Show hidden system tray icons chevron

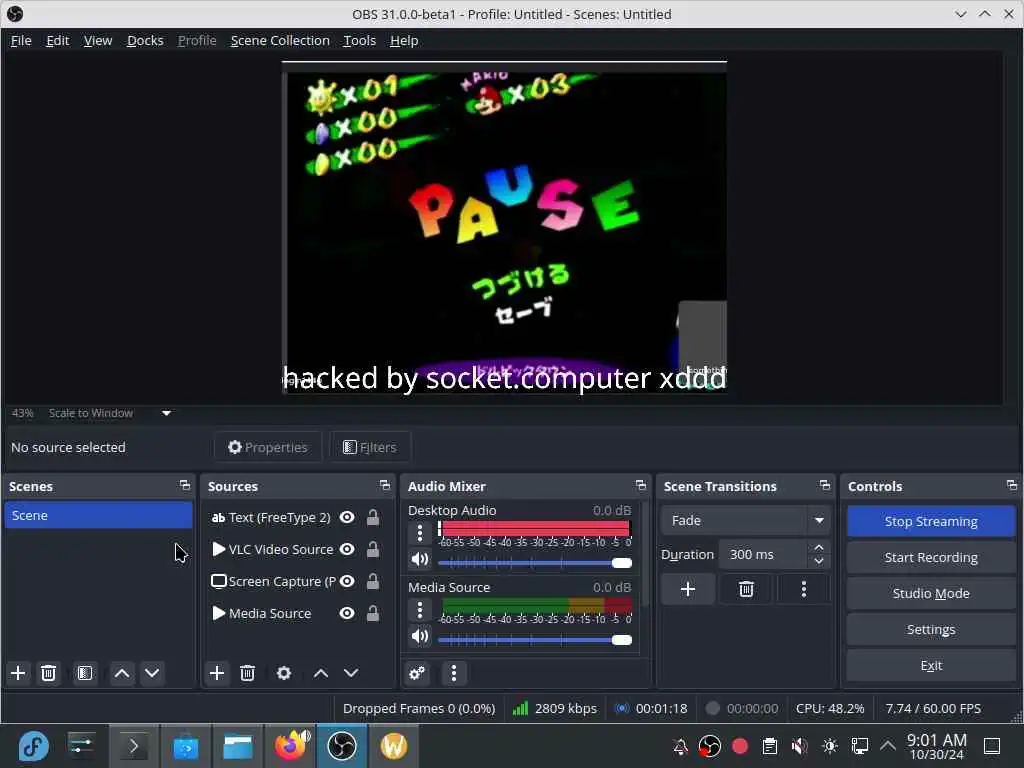click(888, 746)
